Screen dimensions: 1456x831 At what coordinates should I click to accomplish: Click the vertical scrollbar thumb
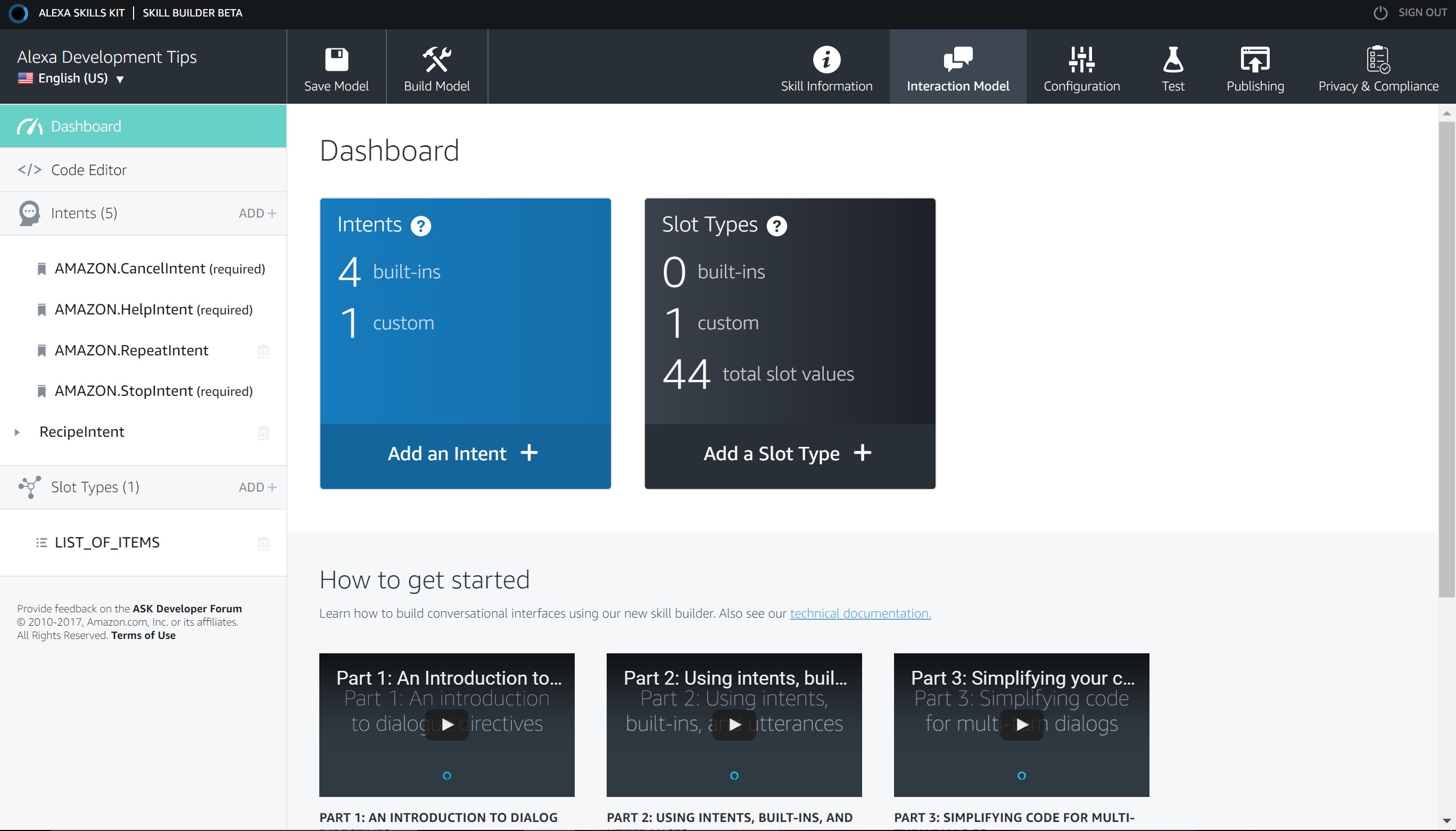(1446, 360)
